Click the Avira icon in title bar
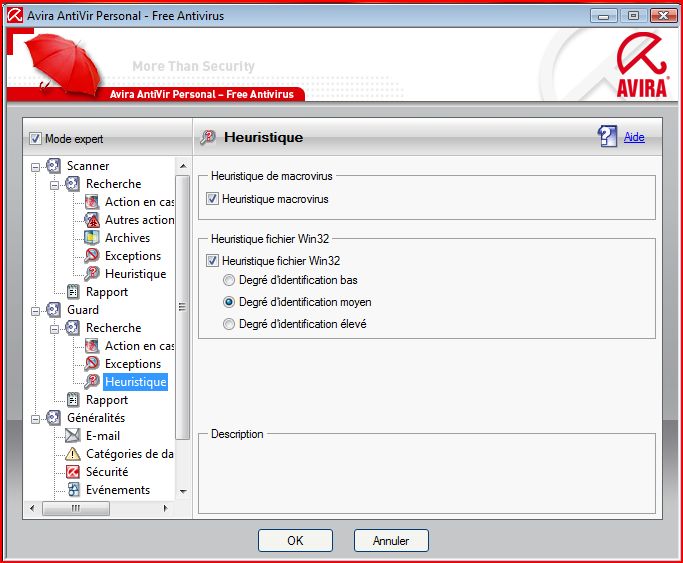Viewport: 683px width, 563px height. [x=15, y=16]
